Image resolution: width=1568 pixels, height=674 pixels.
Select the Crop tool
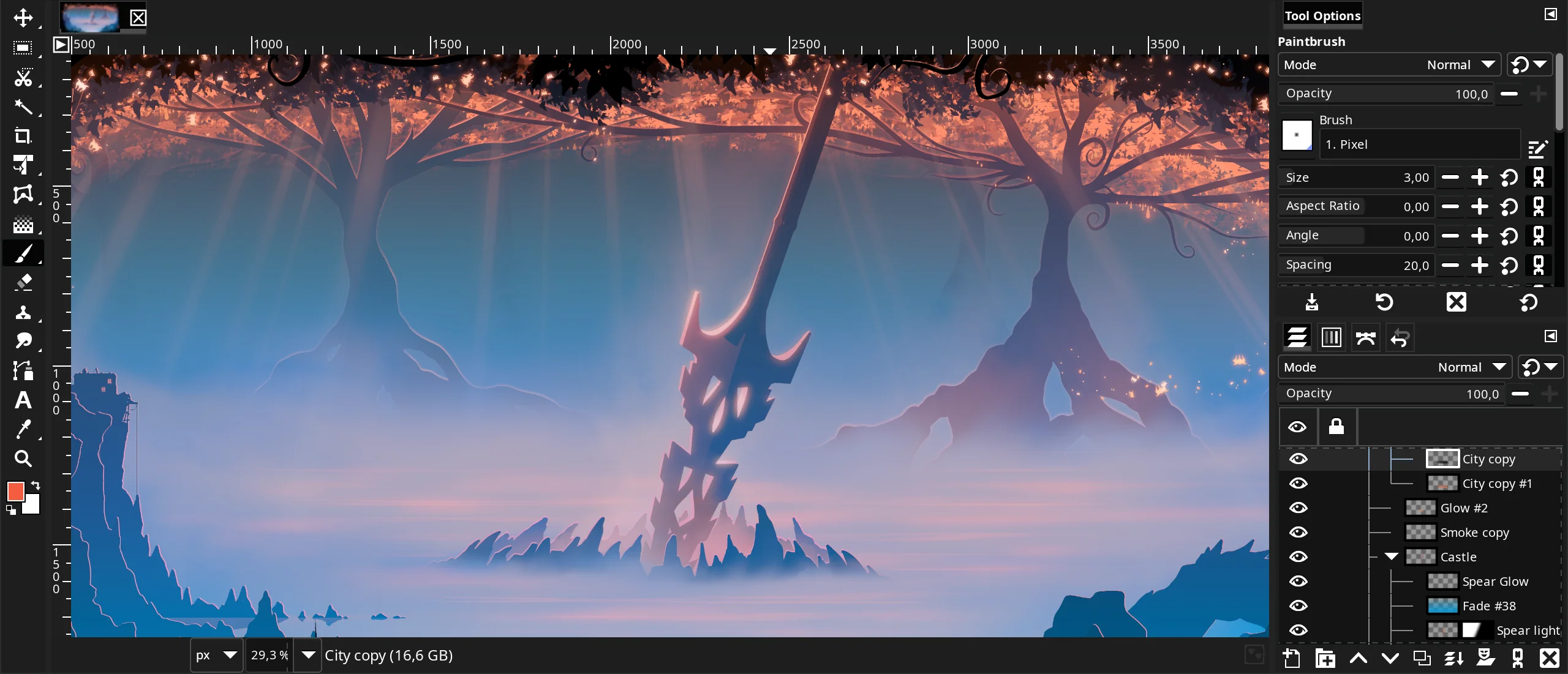pos(23,136)
